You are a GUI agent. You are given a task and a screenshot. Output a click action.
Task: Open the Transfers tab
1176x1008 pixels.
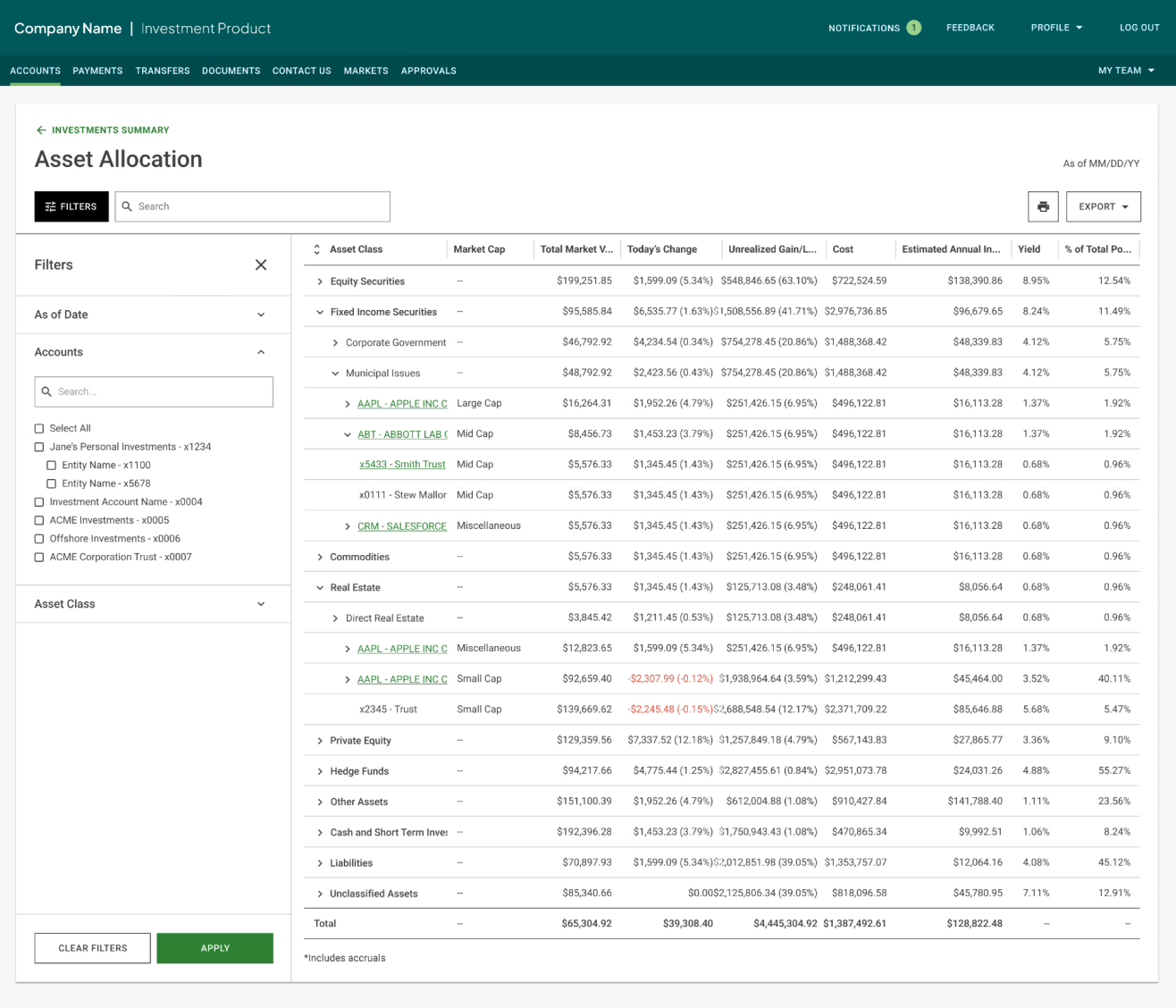pyautogui.click(x=163, y=71)
